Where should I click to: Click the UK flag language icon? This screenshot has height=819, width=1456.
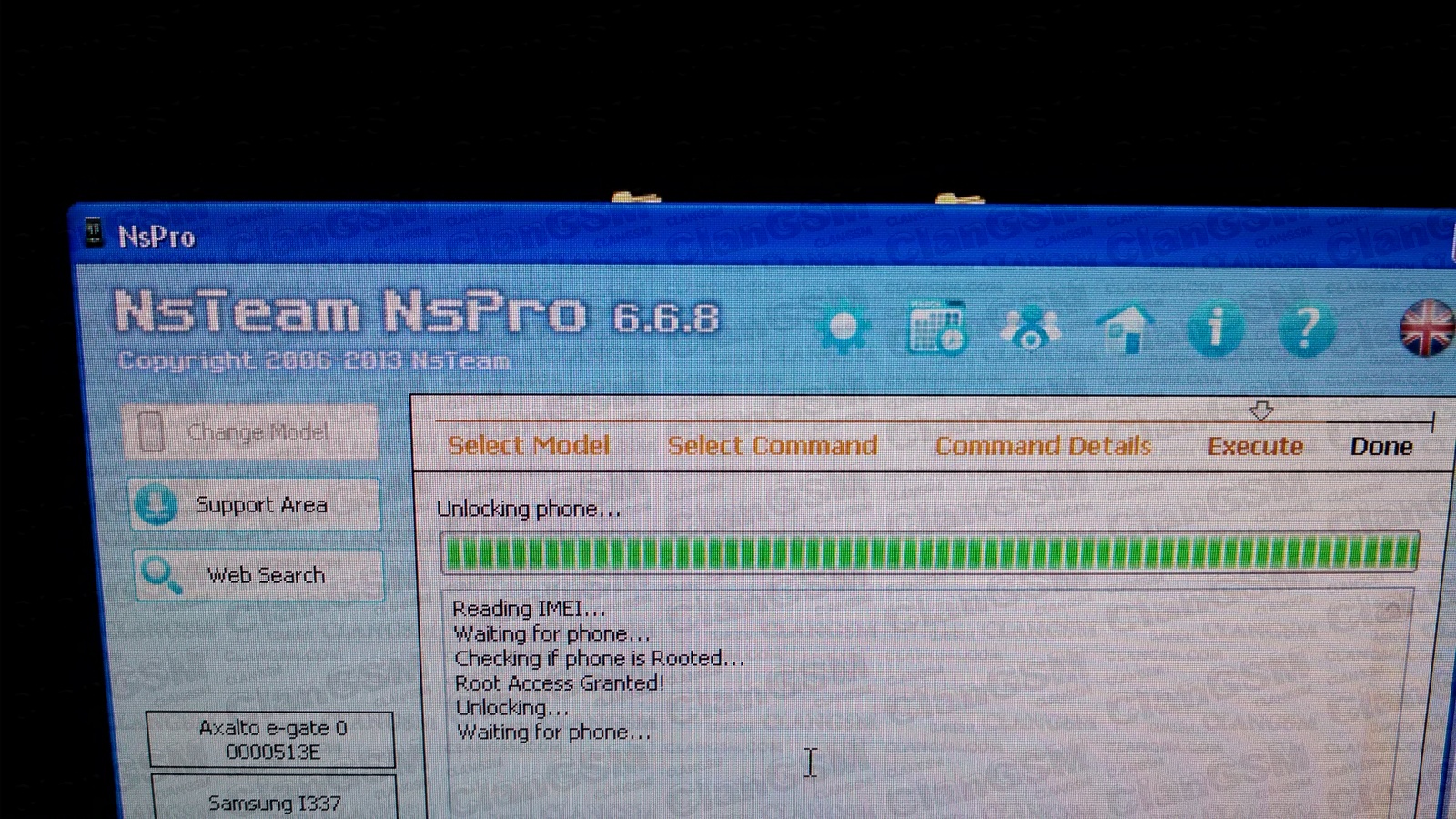[1427, 328]
